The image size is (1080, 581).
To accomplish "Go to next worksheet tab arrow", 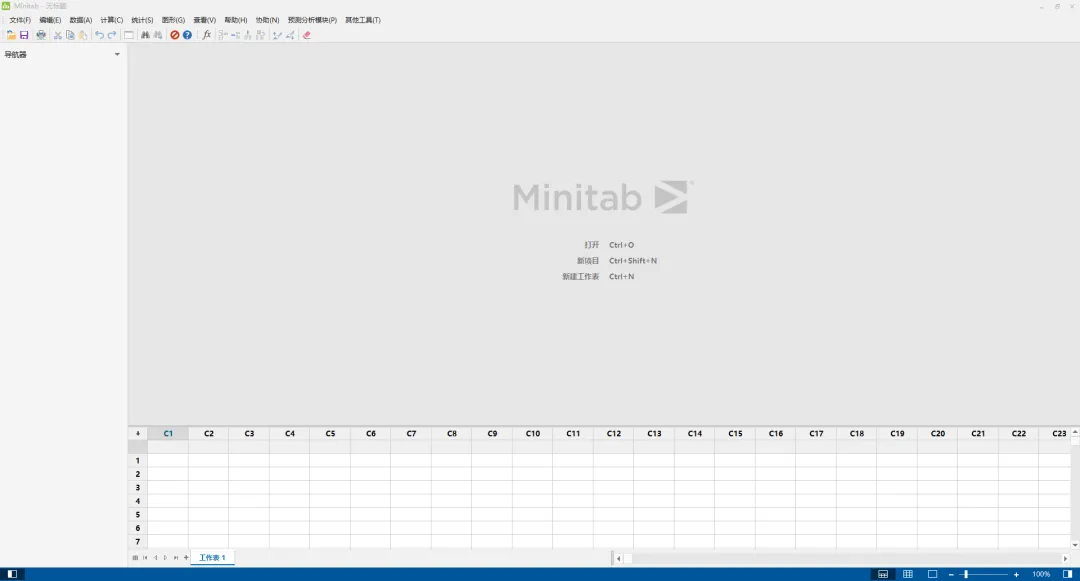I will coord(165,558).
